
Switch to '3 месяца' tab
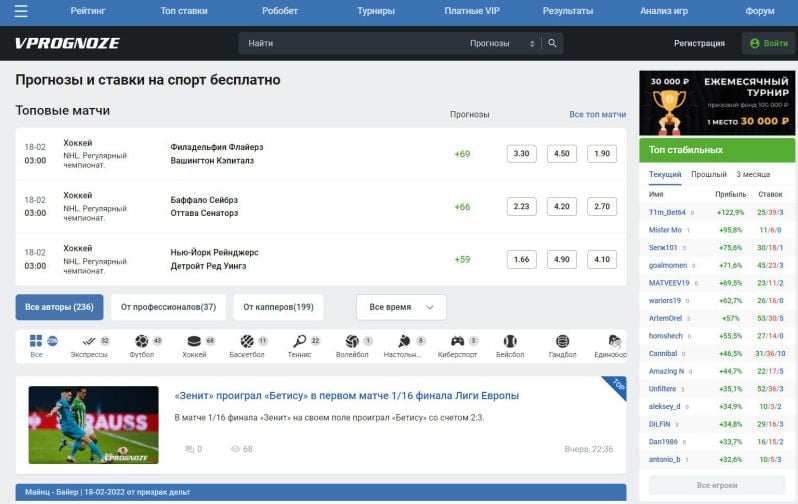point(753,174)
